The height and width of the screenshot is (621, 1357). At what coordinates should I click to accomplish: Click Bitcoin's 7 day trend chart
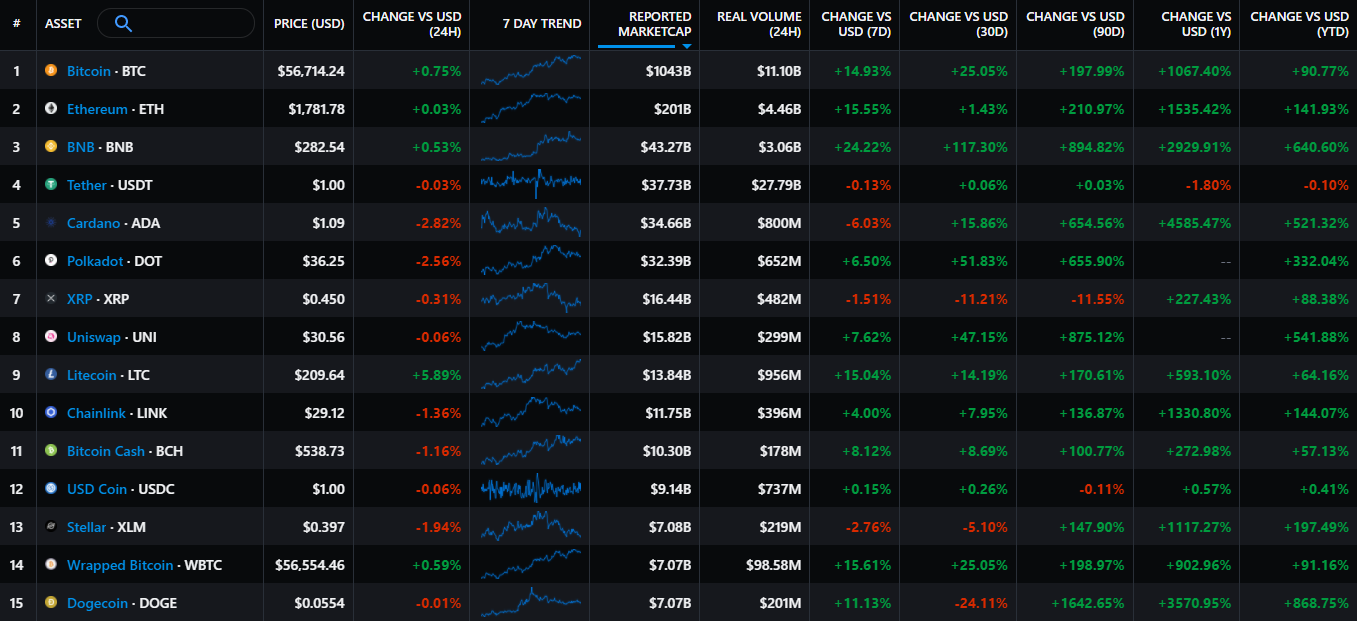pos(530,71)
